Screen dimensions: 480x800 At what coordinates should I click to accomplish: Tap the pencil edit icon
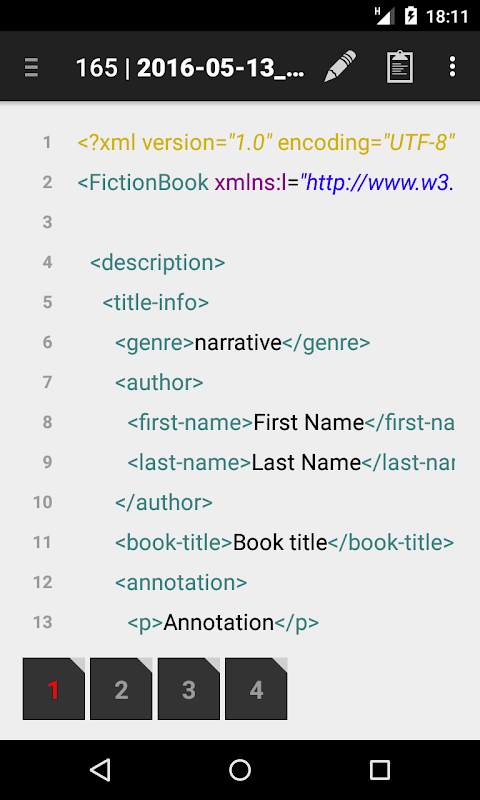[x=340, y=66]
